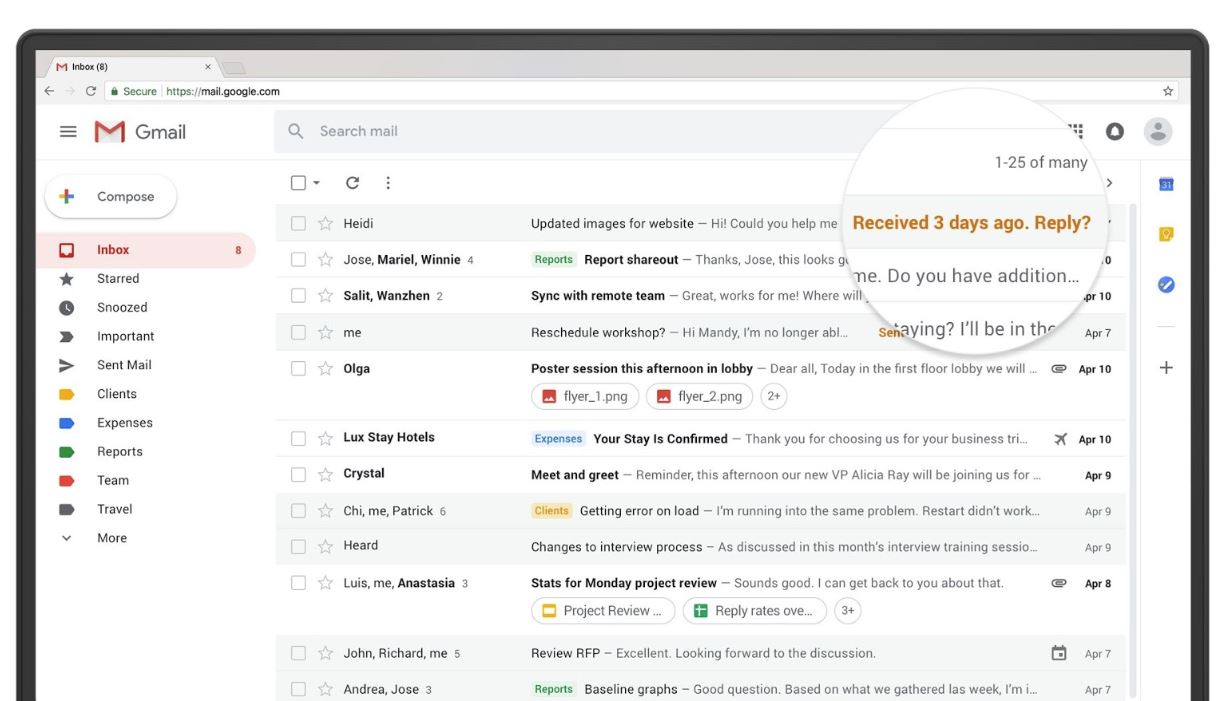Click the attachment paperclip on Olga's email
1226x701 pixels.
(1059, 369)
